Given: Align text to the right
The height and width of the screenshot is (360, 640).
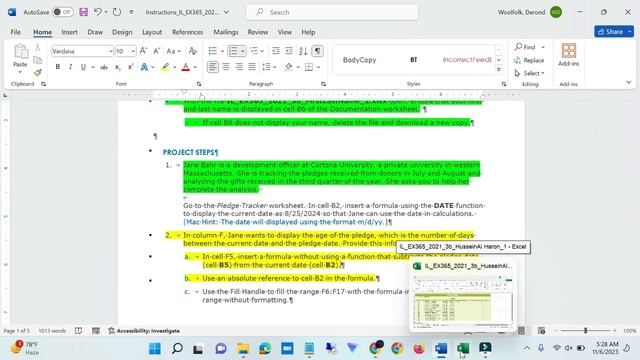Looking at the screenshot, I should point(239,67).
